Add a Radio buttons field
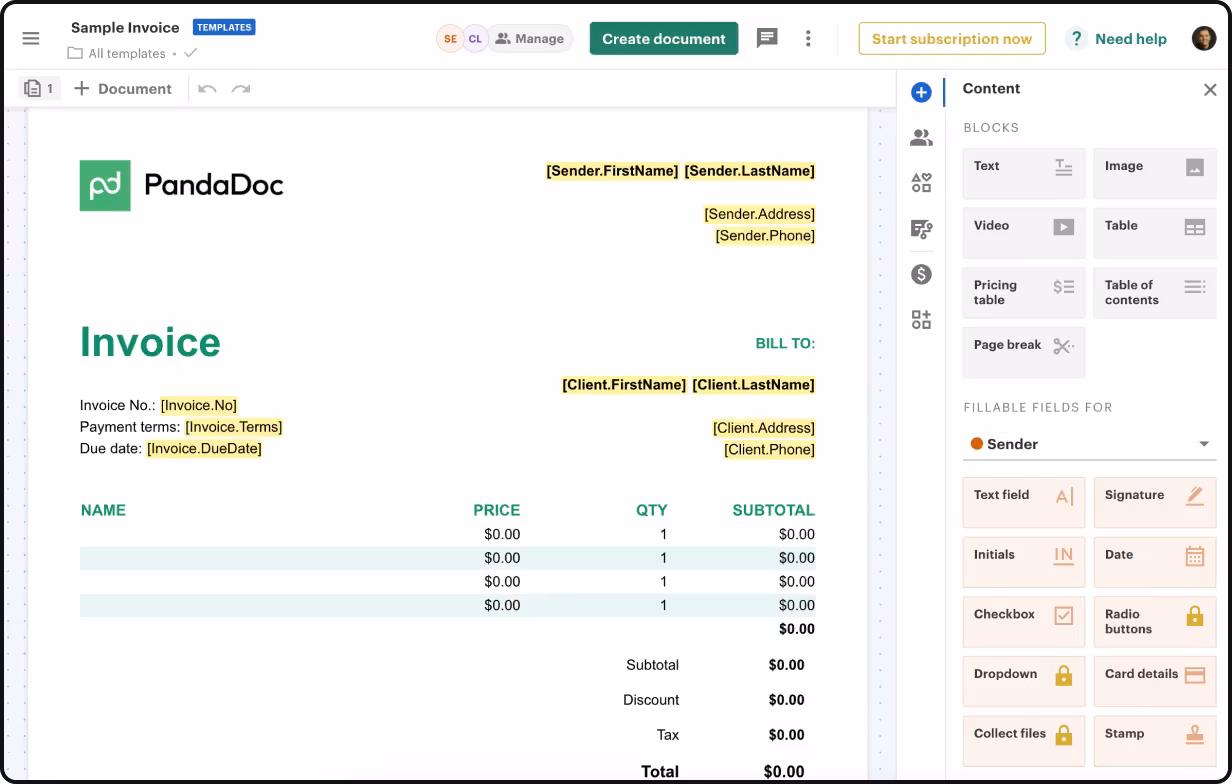The width and height of the screenshot is (1232, 784). pos(1154,622)
